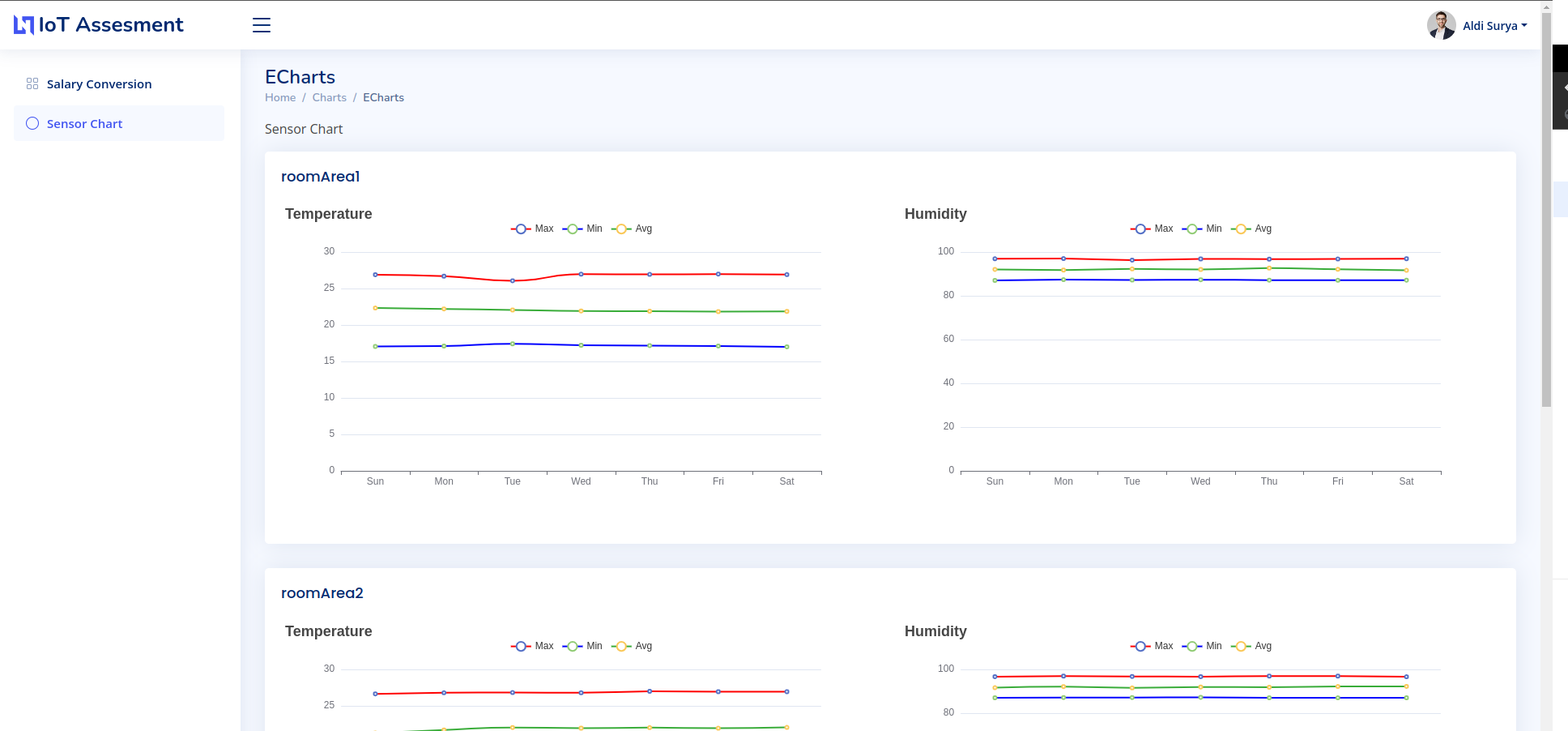Expand the roomArea1 chart card header

pos(320,176)
